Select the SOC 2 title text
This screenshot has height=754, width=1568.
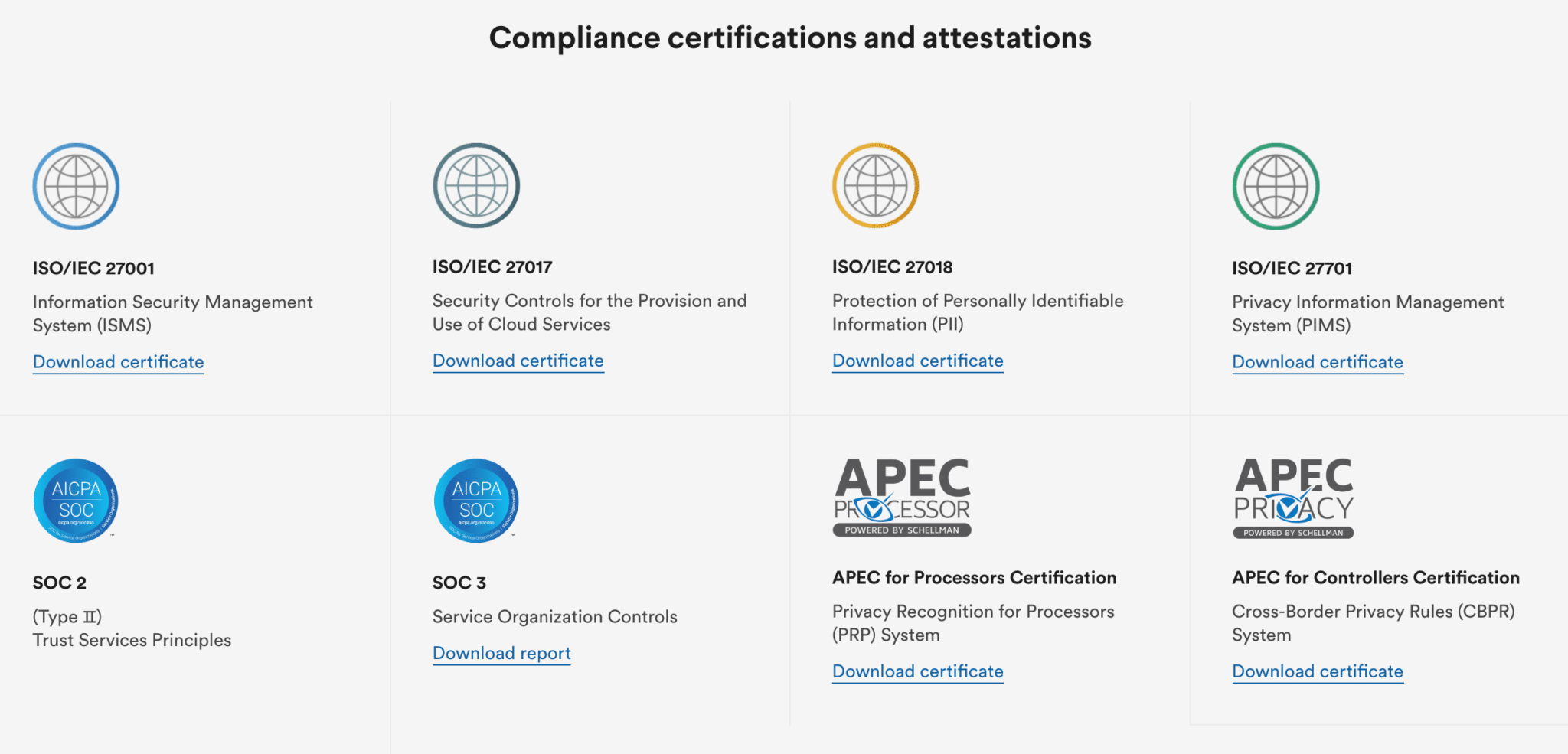(x=59, y=583)
